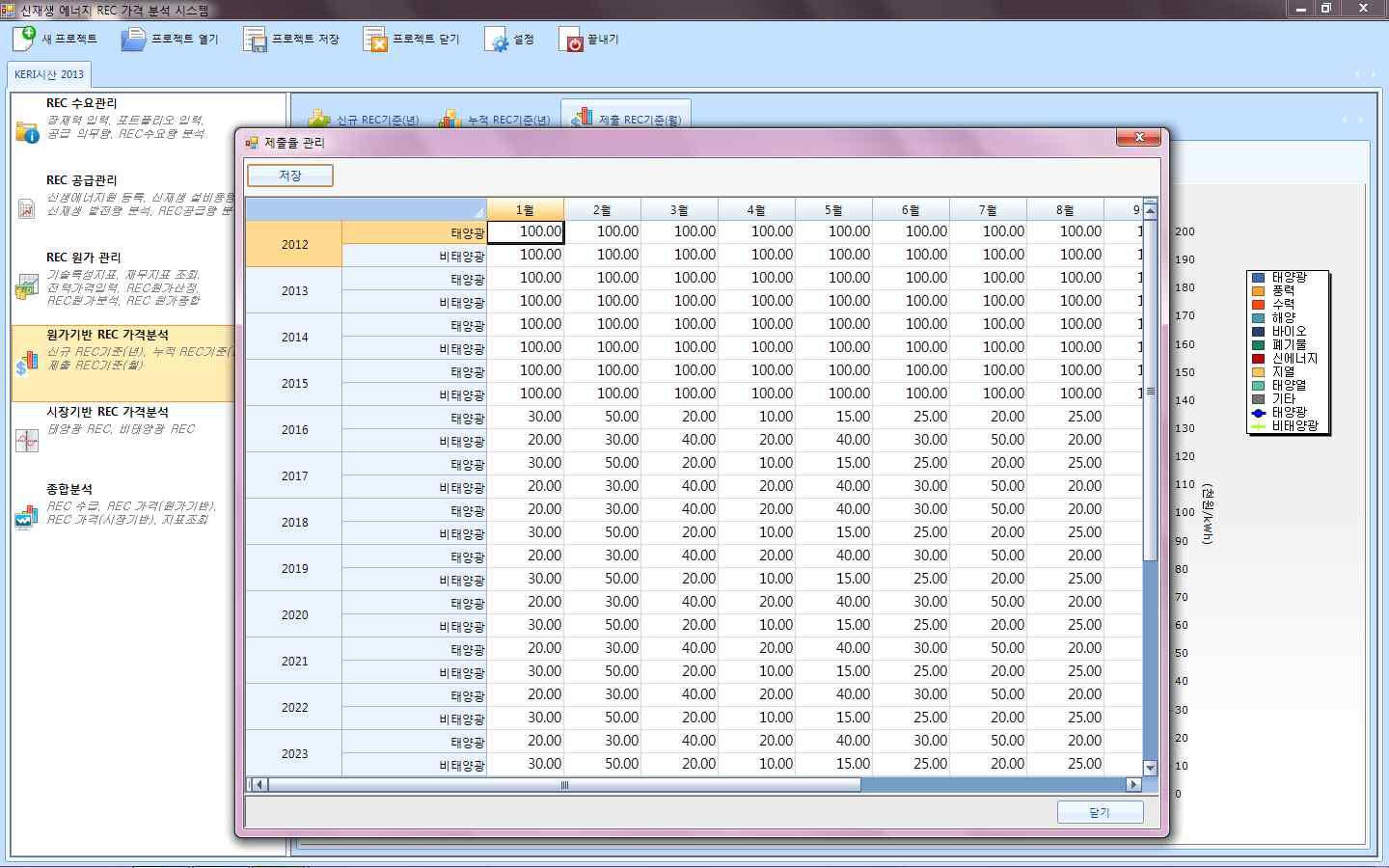Open 시장기반 REC 가격분석 section title
This screenshot has height=868, width=1389.
[107, 412]
